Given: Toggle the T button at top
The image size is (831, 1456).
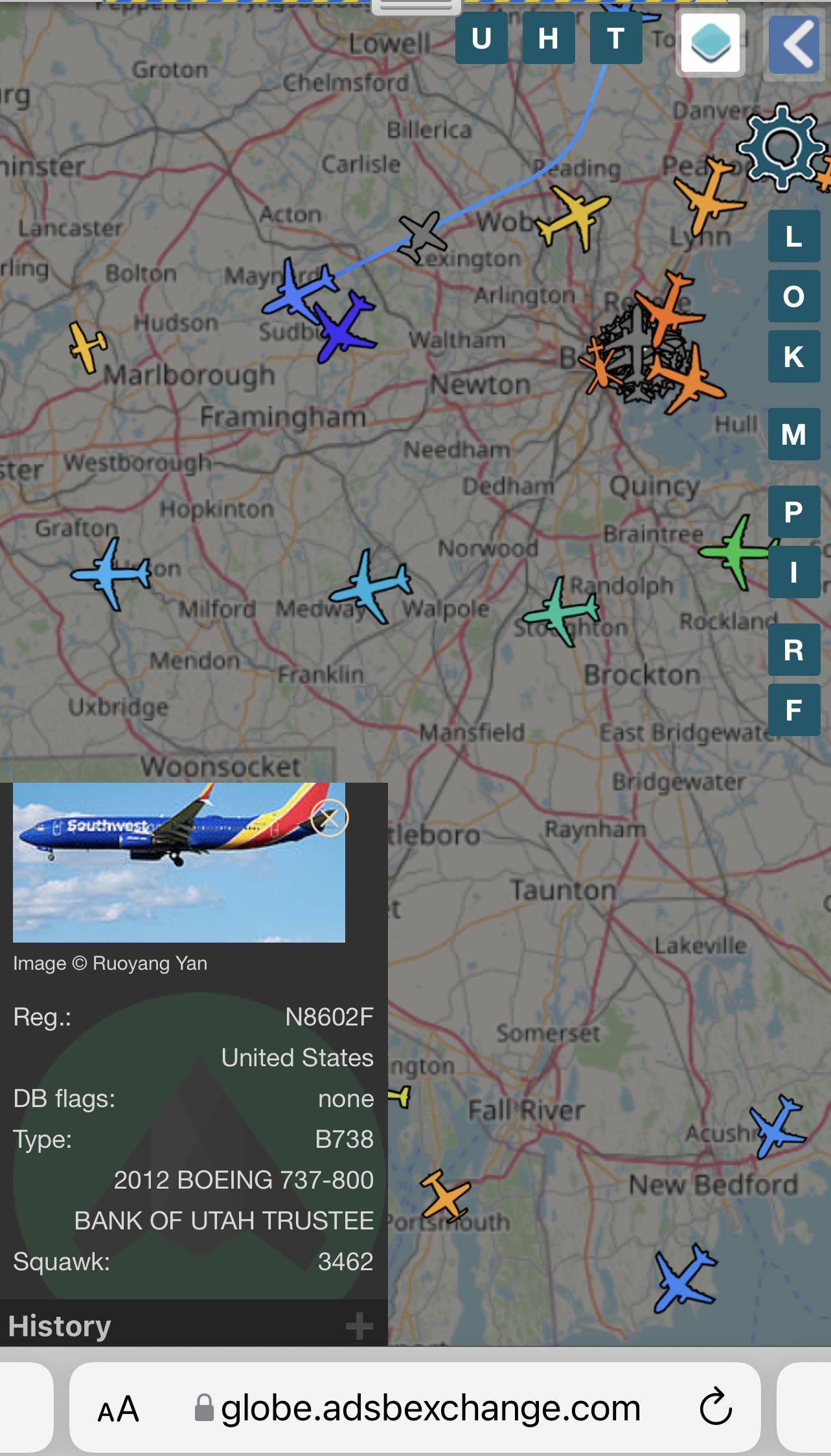Looking at the screenshot, I should point(616,38).
